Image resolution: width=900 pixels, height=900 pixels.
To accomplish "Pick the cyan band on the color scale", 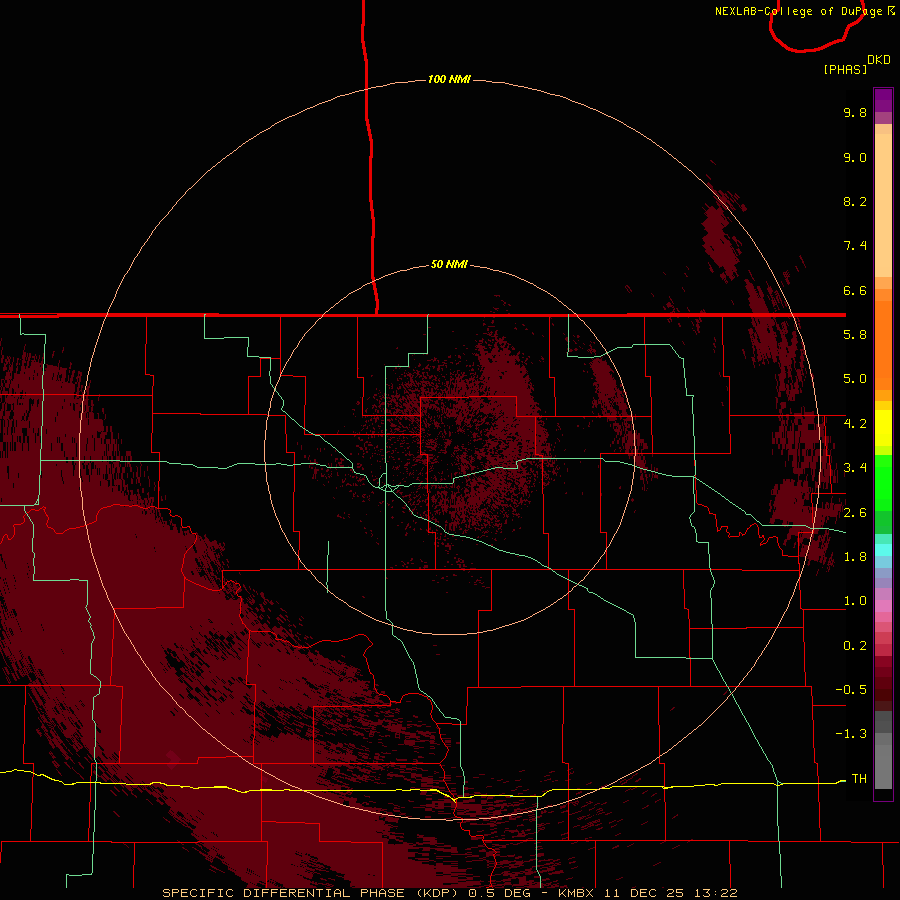I will (883, 550).
